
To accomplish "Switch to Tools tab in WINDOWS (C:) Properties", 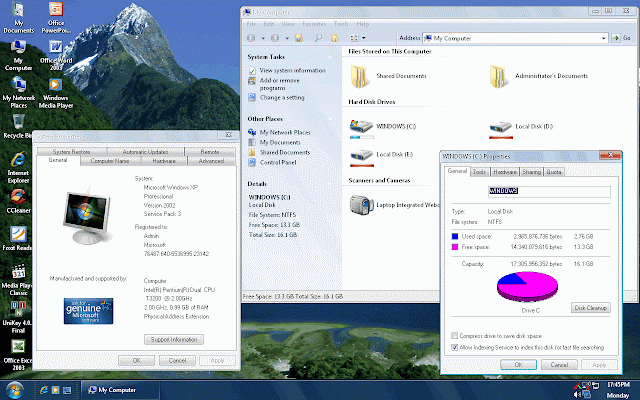I will click(479, 172).
